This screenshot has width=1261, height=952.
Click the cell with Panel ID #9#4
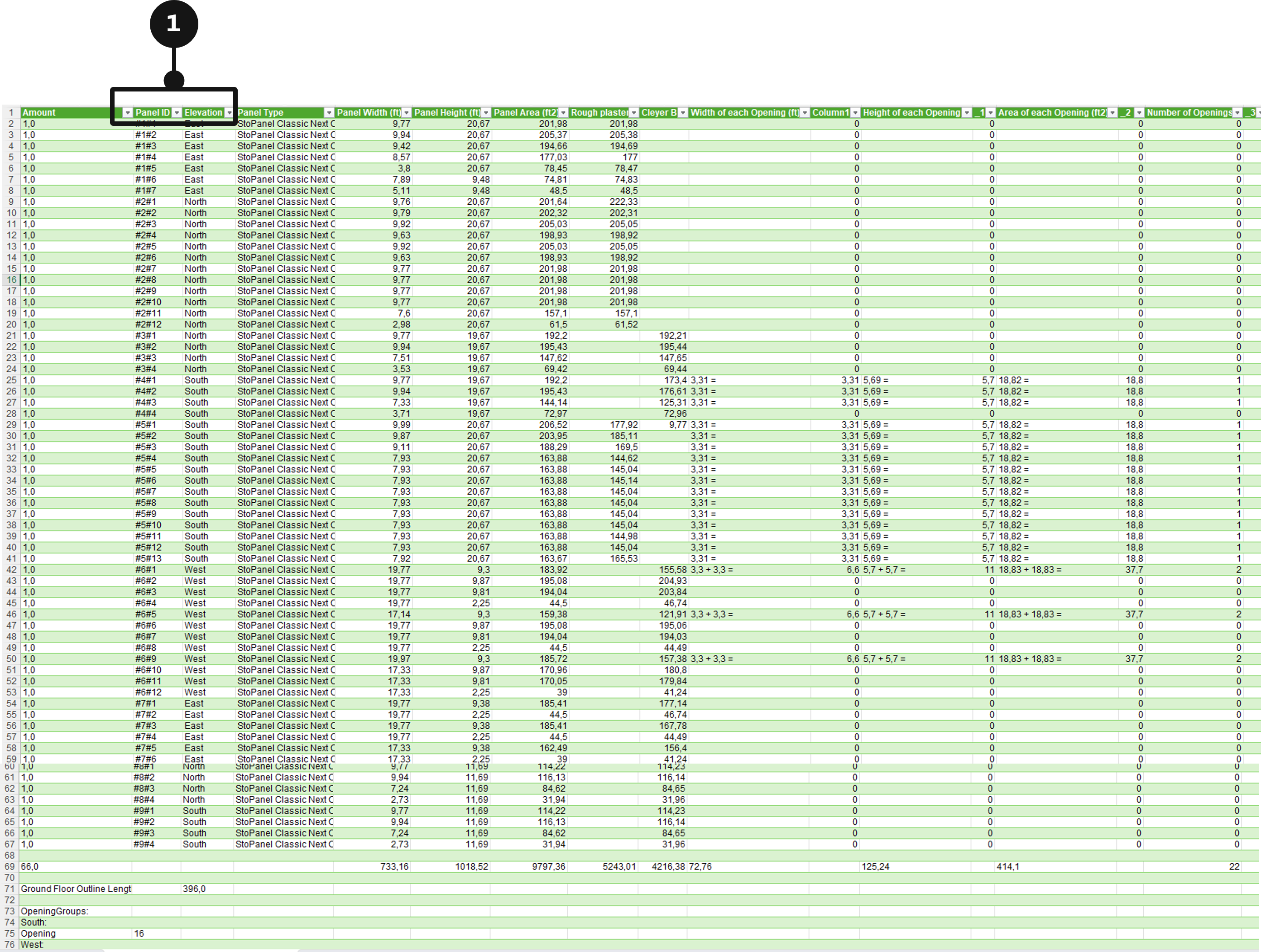point(156,845)
